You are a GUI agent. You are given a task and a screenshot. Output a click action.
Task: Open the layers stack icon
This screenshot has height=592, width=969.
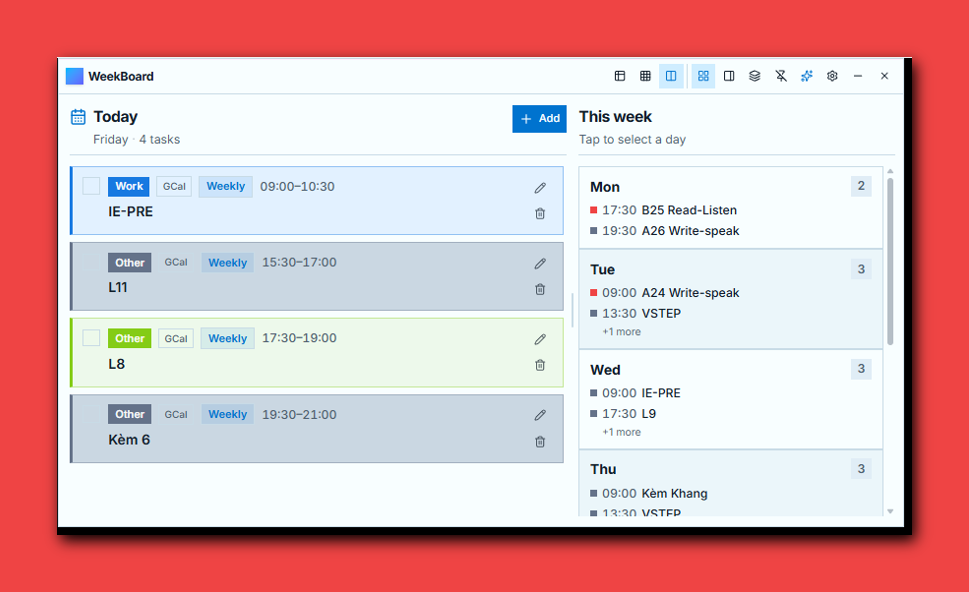pyautogui.click(x=755, y=76)
